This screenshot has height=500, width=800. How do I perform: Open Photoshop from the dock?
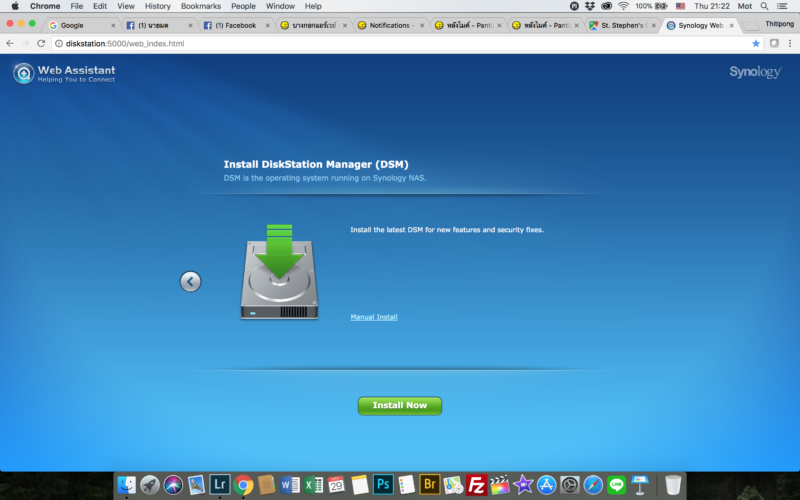coord(383,484)
